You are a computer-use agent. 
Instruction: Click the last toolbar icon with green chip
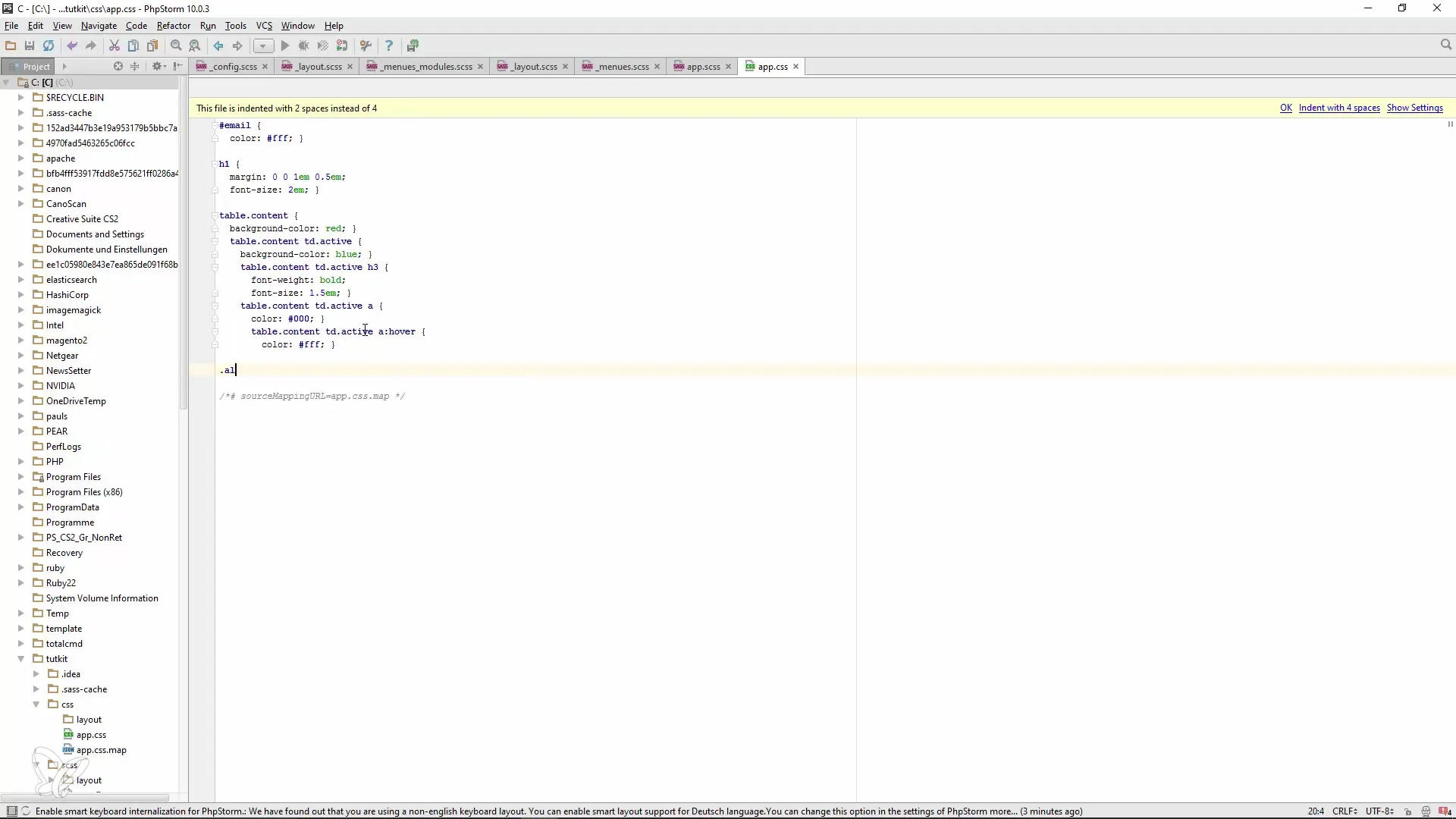[x=413, y=45]
